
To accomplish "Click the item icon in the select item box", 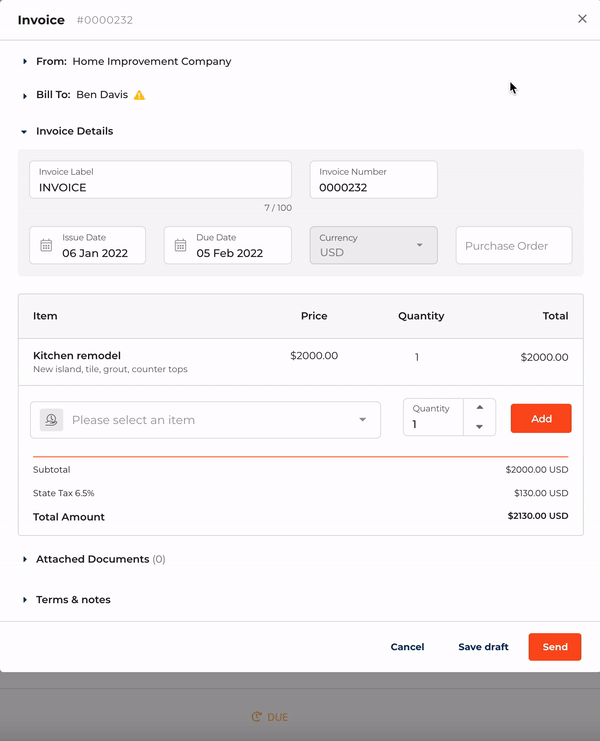I will (51, 420).
